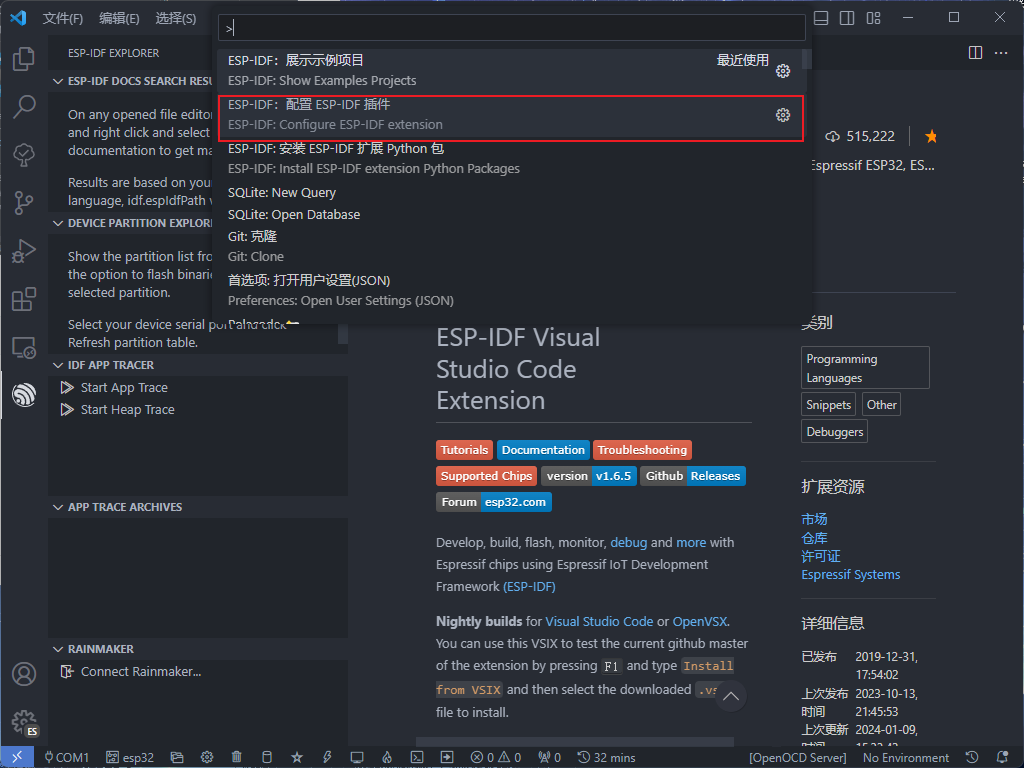Open the Explorer view in activity bar
This screenshot has width=1024, height=768.
pos(24,59)
